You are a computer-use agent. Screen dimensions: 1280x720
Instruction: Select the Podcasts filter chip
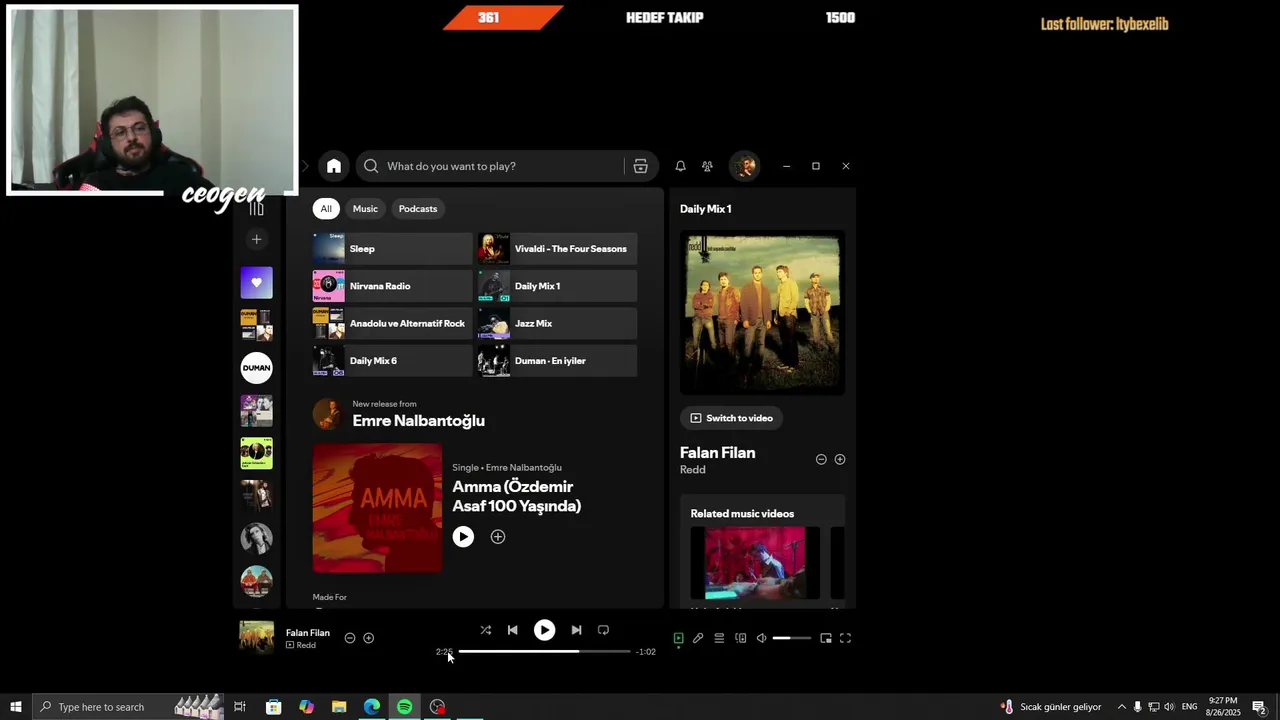(x=418, y=209)
